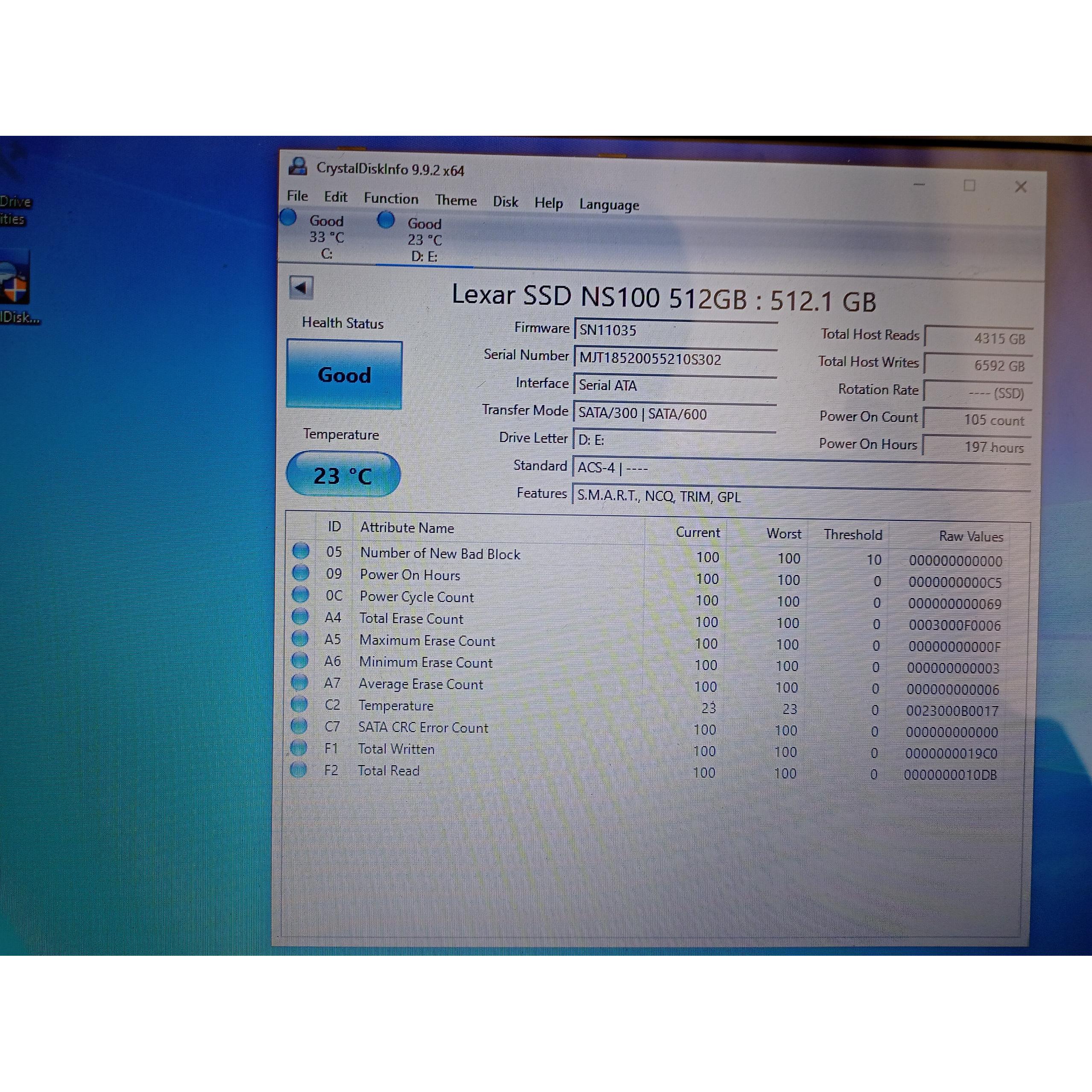Click the Raw Values column header

(971, 536)
